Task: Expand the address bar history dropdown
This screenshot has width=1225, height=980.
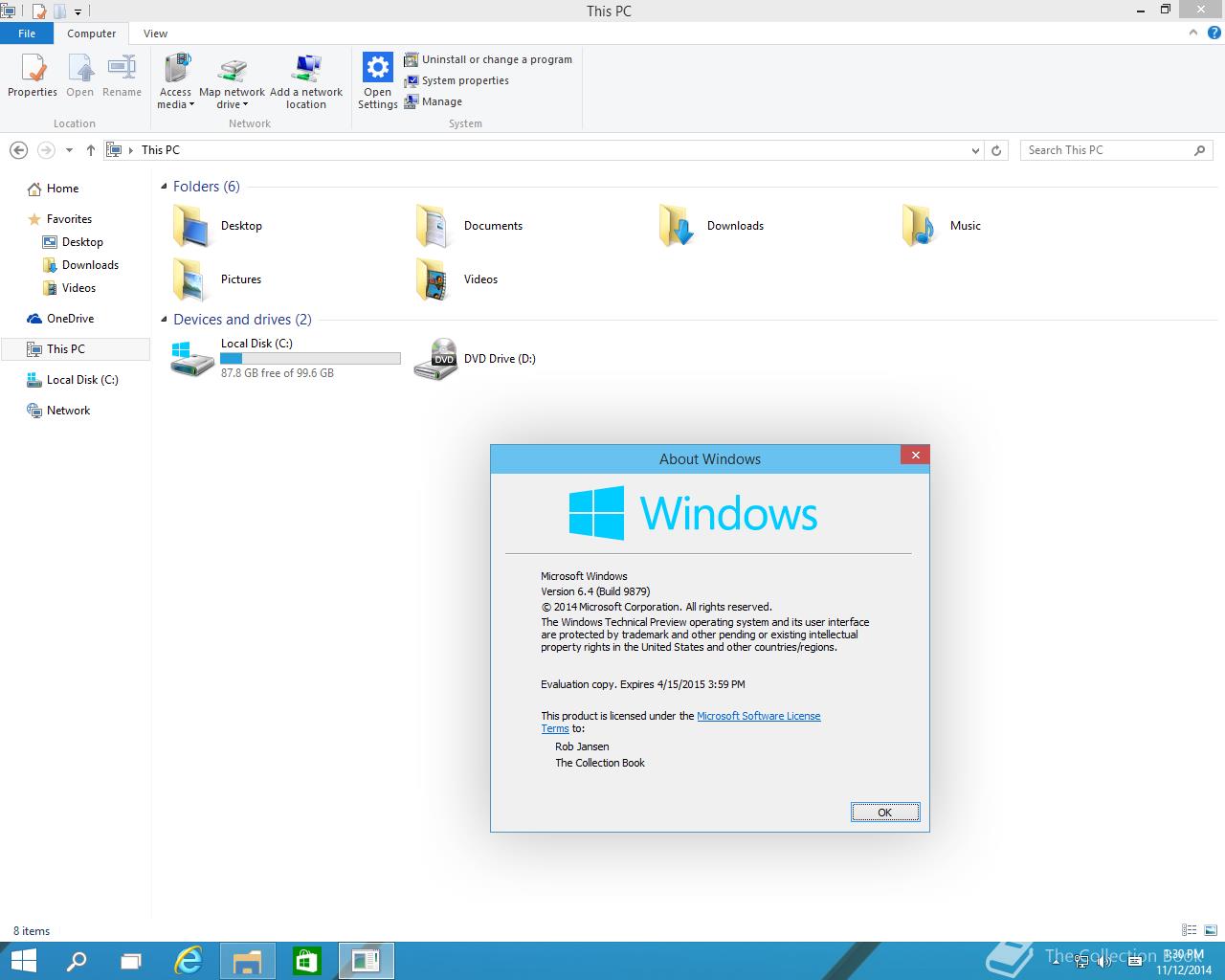Action: point(975,150)
